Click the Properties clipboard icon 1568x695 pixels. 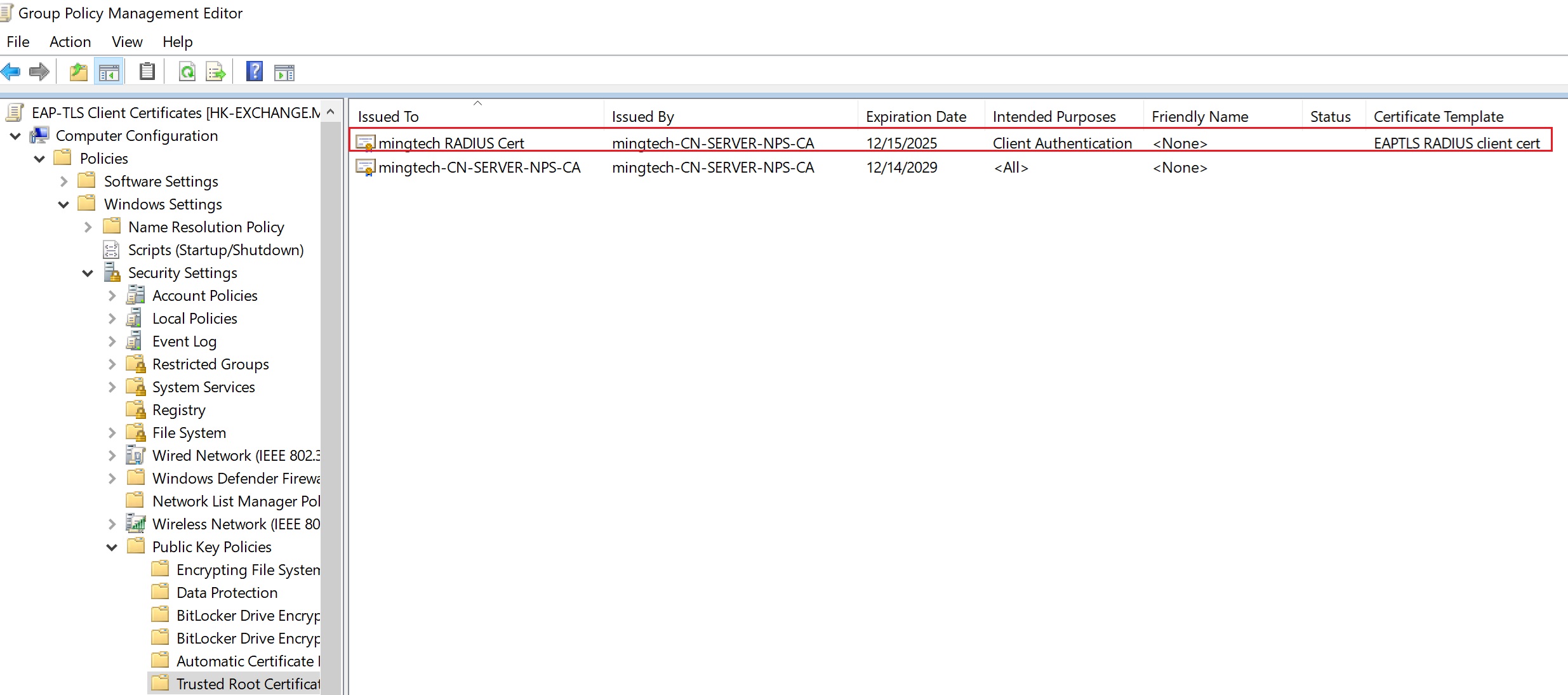[147, 71]
